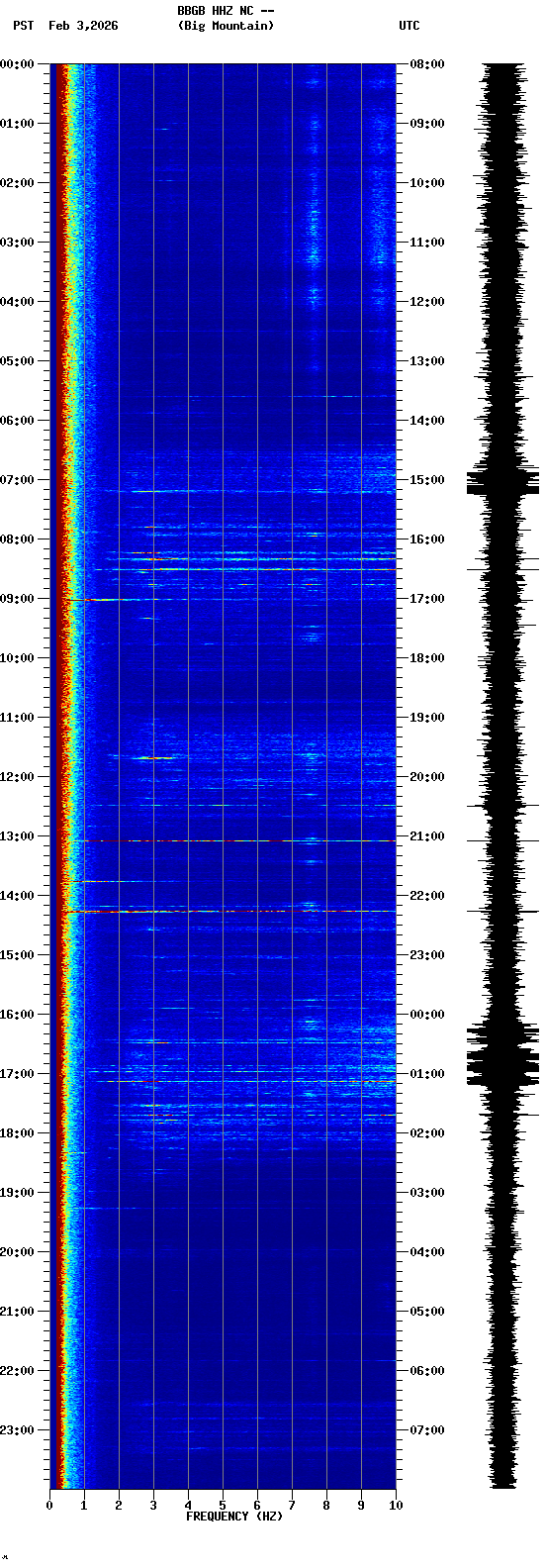This screenshot has height=1568, width=546.
Task: Click the frequency axis tick '8'
Action: [326, 1506]
